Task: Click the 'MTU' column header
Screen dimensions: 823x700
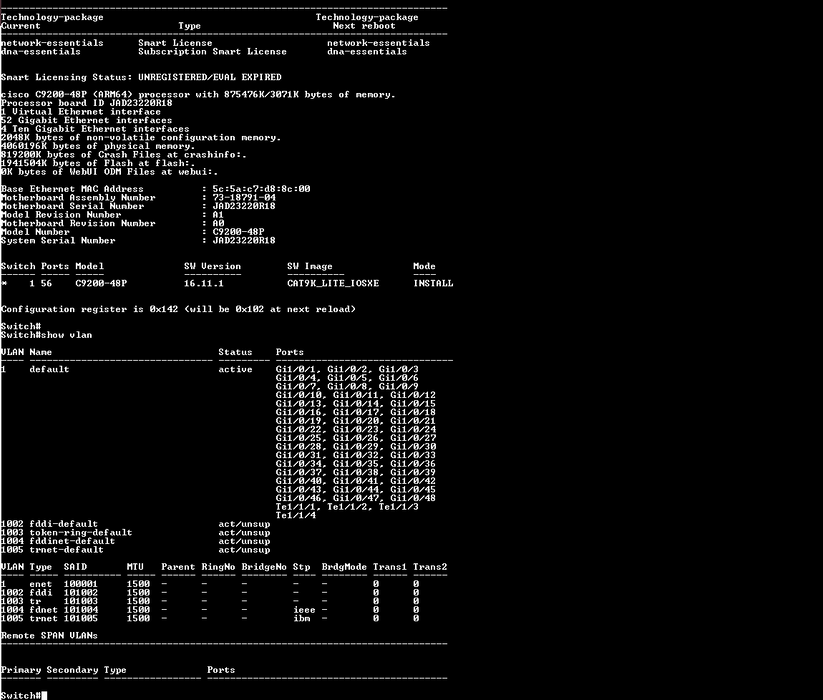Action: 135,567
